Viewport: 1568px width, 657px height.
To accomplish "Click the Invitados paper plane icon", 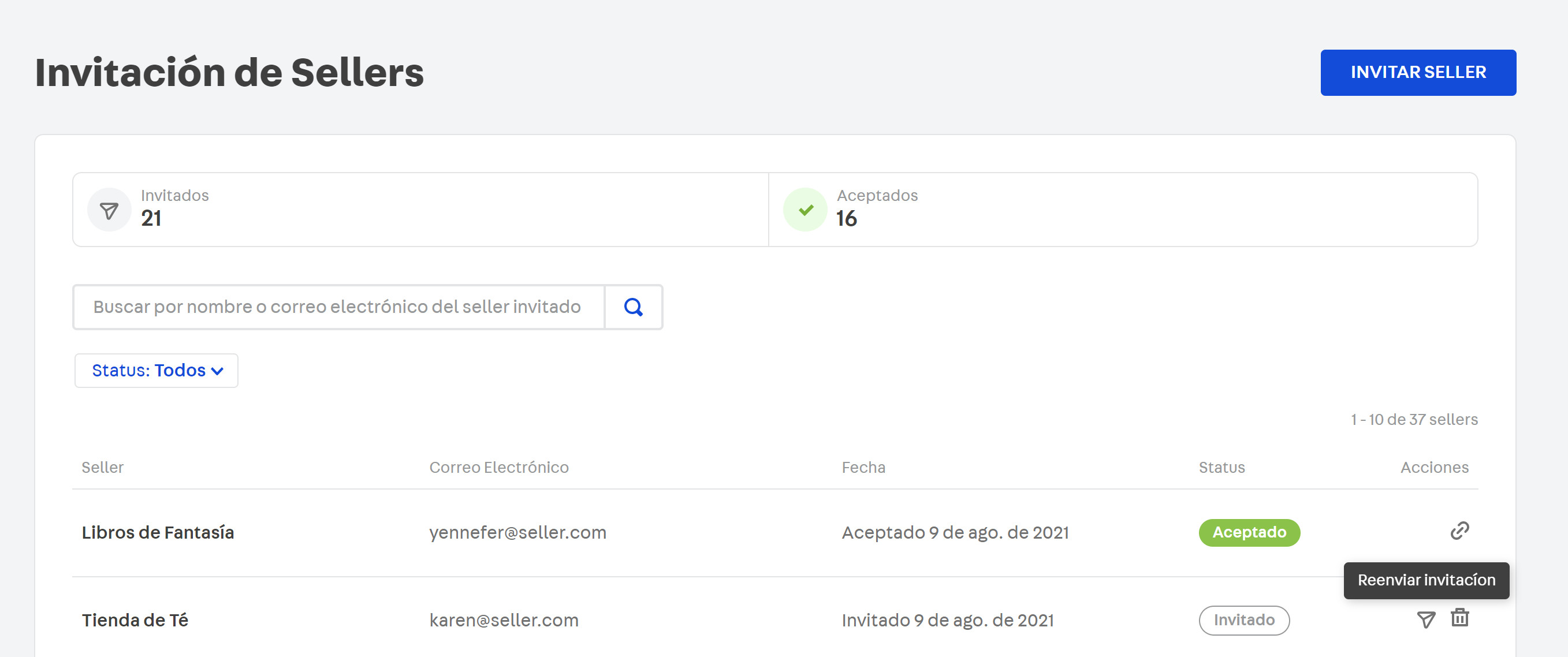I will 109,211.
